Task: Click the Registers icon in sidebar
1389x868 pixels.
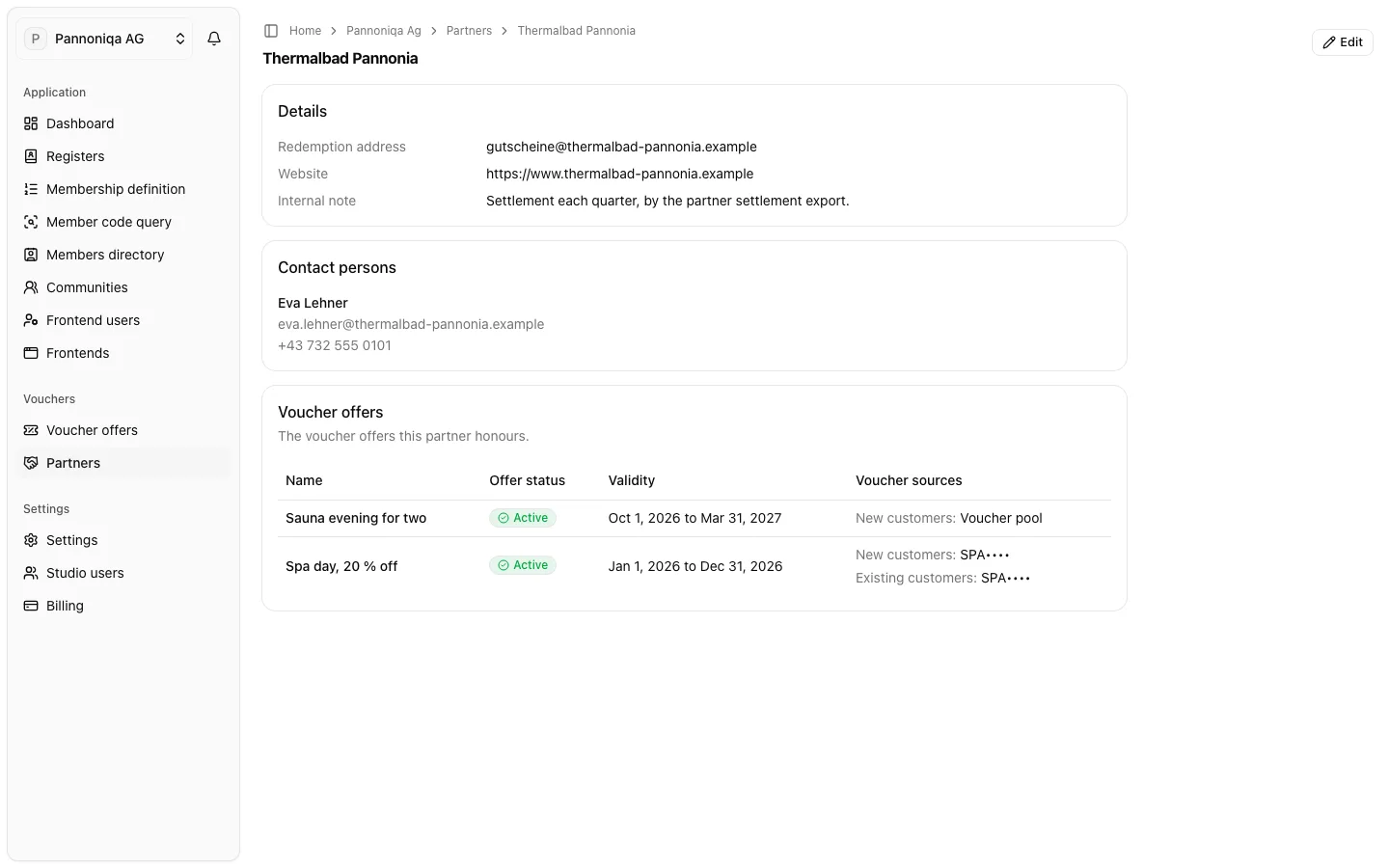Action: coord(31,156)
